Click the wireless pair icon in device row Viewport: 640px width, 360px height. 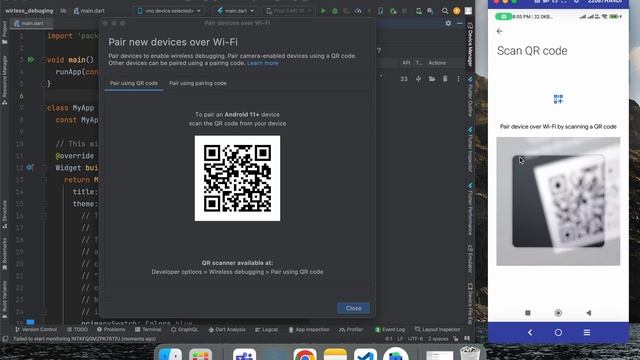pos(418,79)
